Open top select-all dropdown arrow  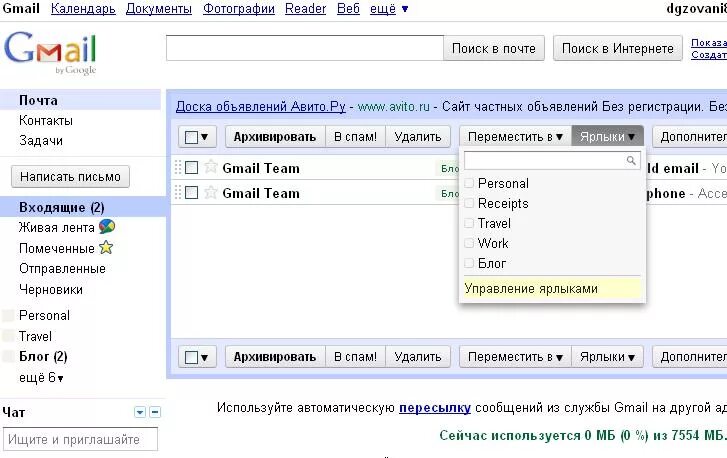[204, 137]
